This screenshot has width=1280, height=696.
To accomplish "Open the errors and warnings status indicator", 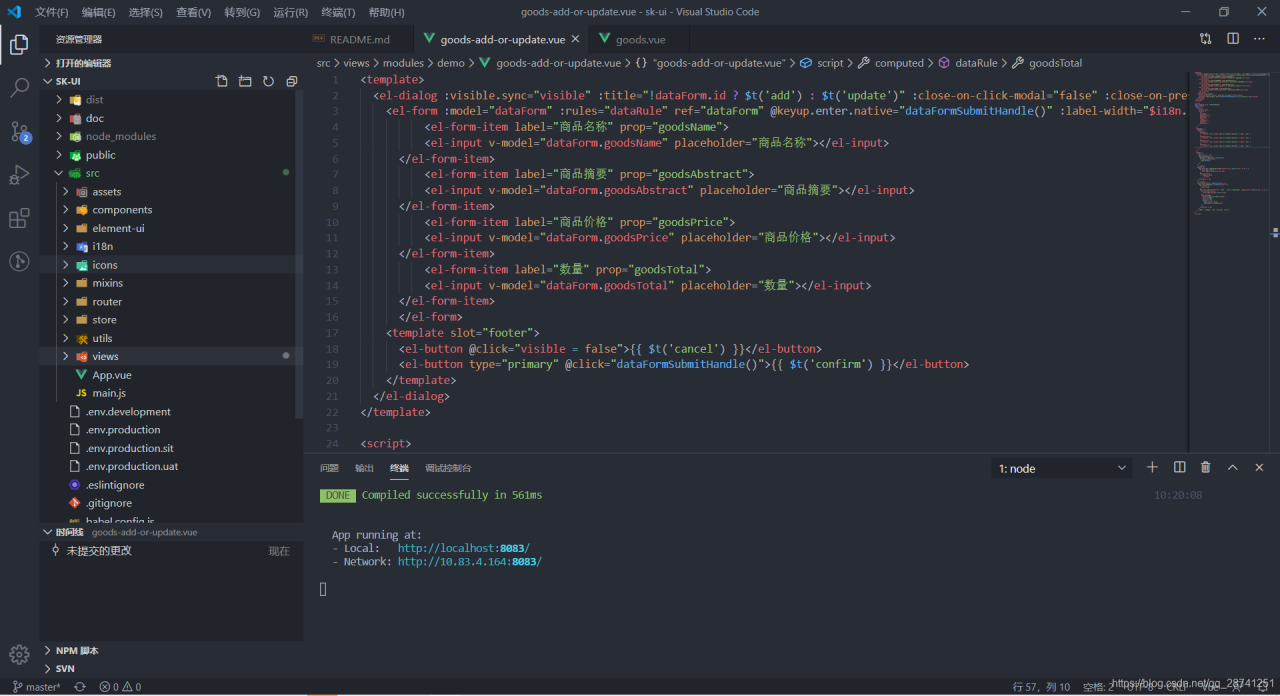I will click(x=120, y=687).
